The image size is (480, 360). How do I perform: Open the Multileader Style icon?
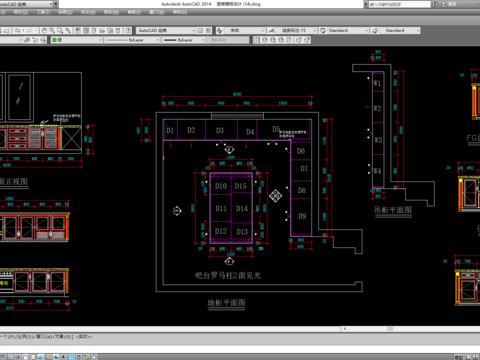coord(375,30)
